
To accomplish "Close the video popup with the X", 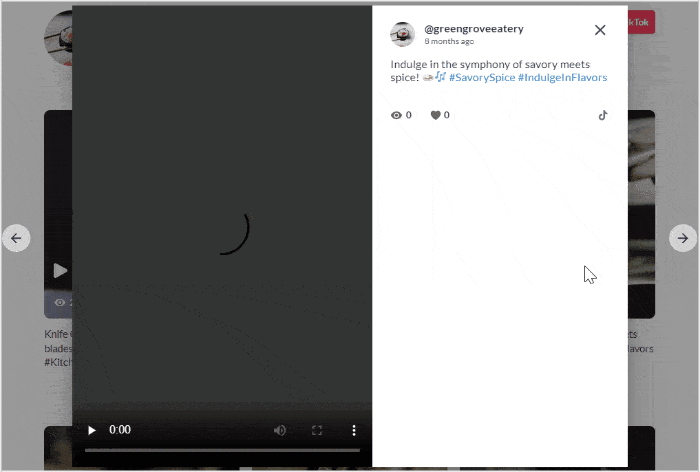I will pyautogui.click(x=600, y=30).
